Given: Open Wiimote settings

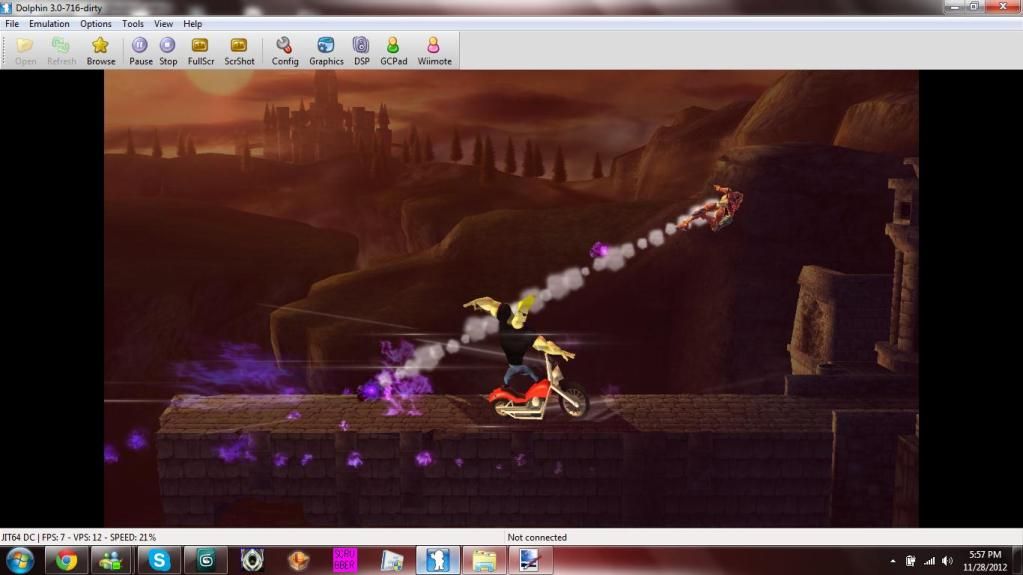Looking at the screenshot, I should 434,51.
